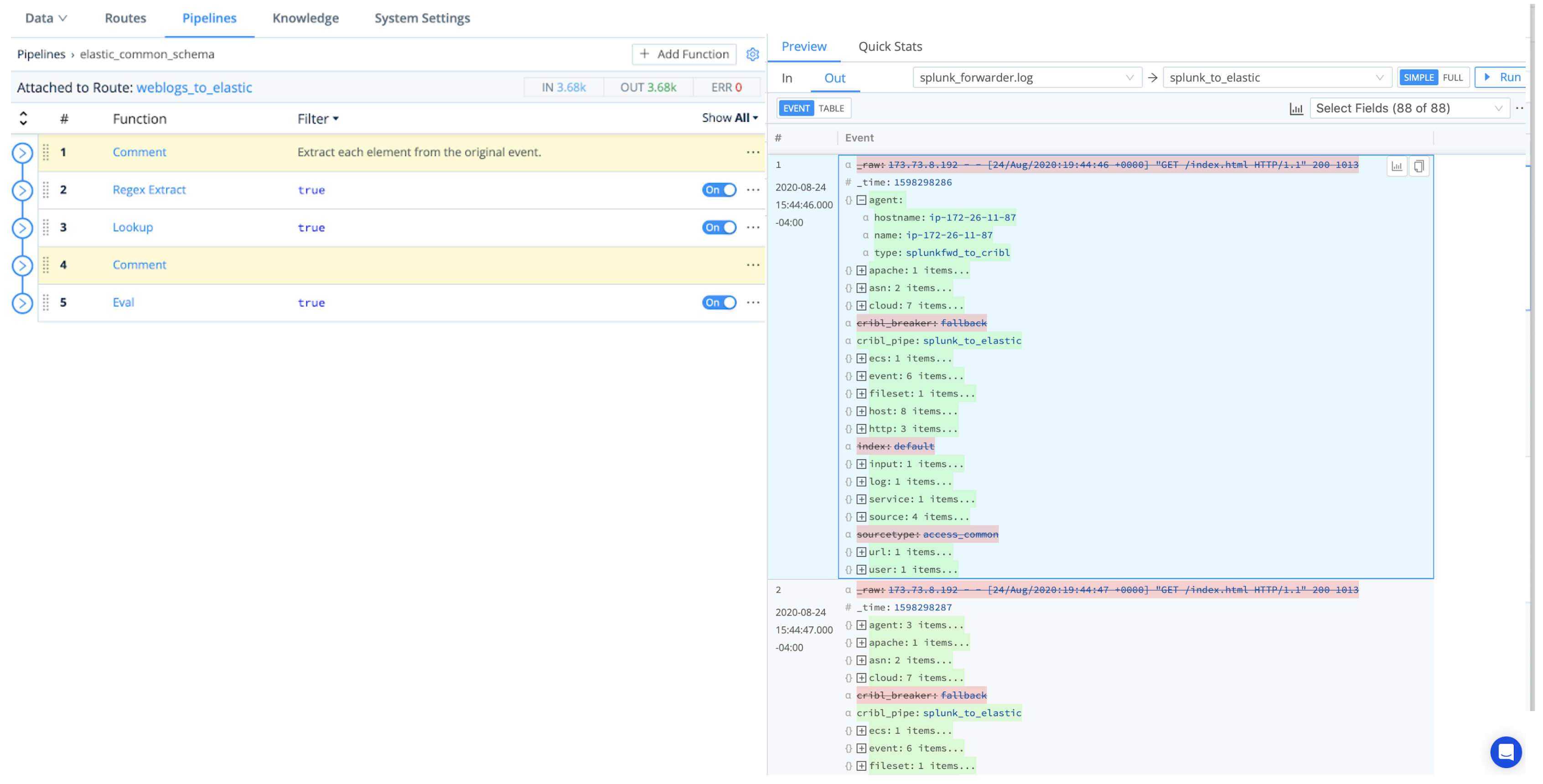
Task: Open options menu for row 4 Comment
Action: [x=753, y=265]
